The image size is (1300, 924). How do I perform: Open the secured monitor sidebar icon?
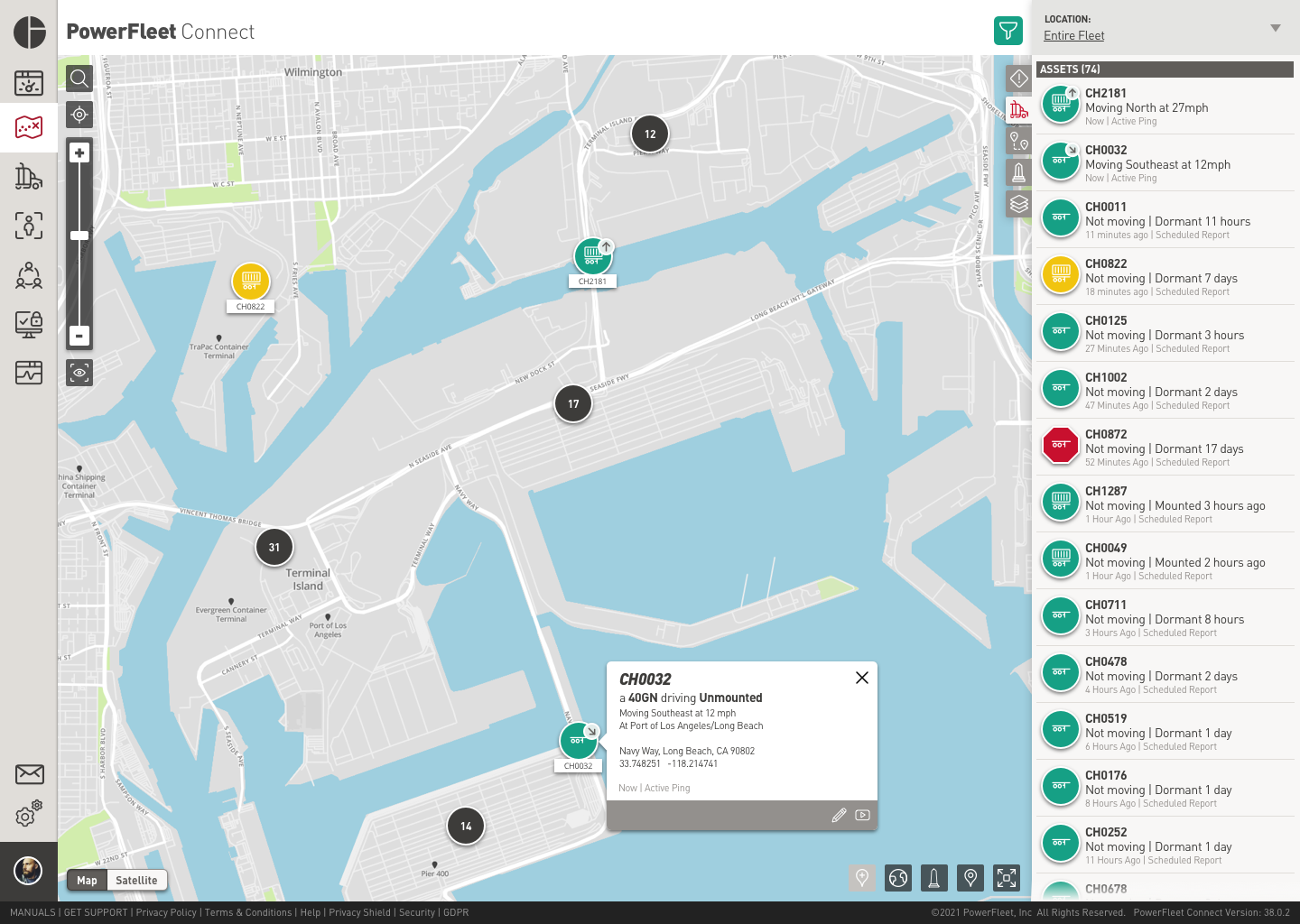click(x=29, y=325)
